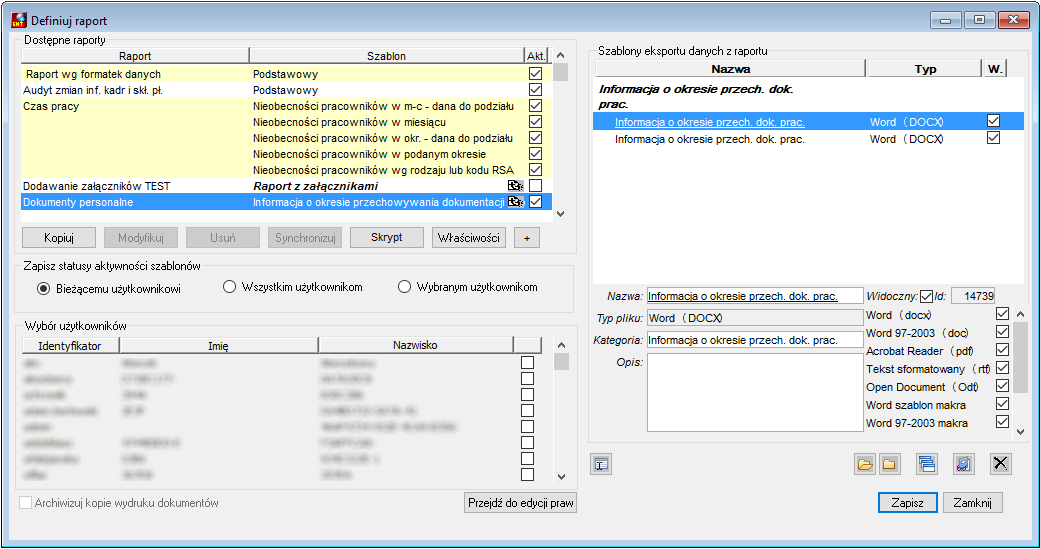The width and height of the screenshot is (1040, 549).
Task: Click the black X delete icon
Action: [1000, 464]
